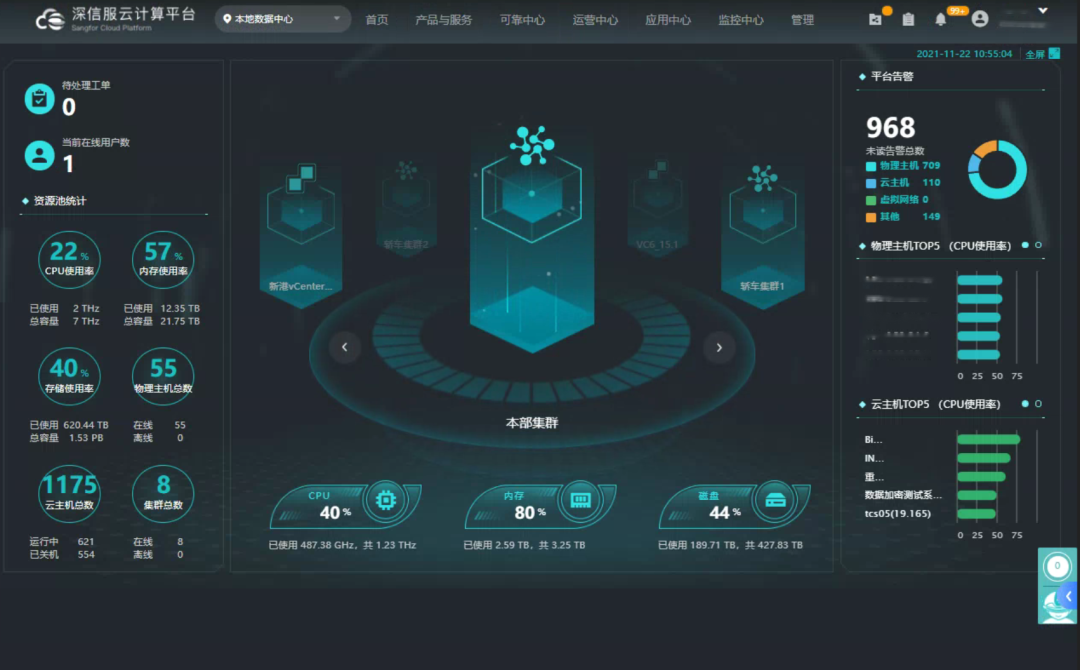1080x670 pixels.
Task: Open the clipboard tasks icon in header
Action: pos(908,19)
